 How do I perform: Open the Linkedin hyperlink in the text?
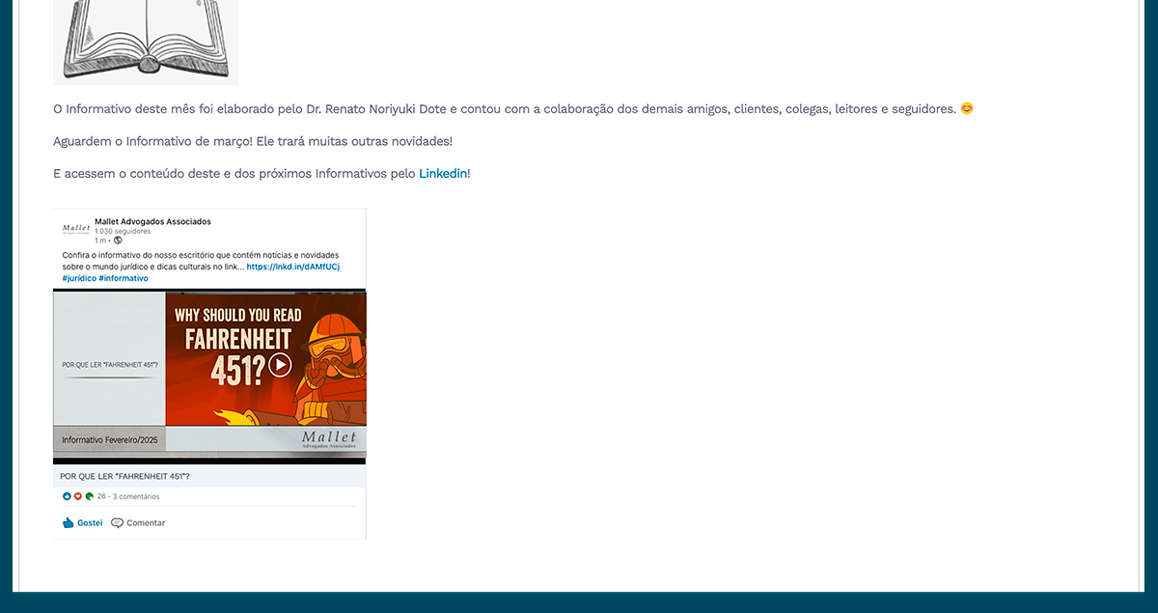point(442,174)
